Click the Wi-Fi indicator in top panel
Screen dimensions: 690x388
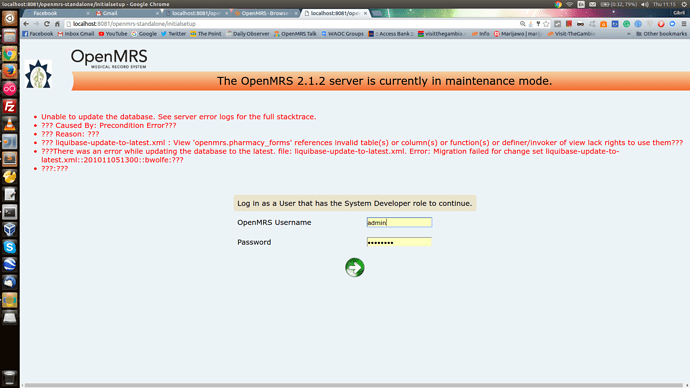tap(569, 4)
